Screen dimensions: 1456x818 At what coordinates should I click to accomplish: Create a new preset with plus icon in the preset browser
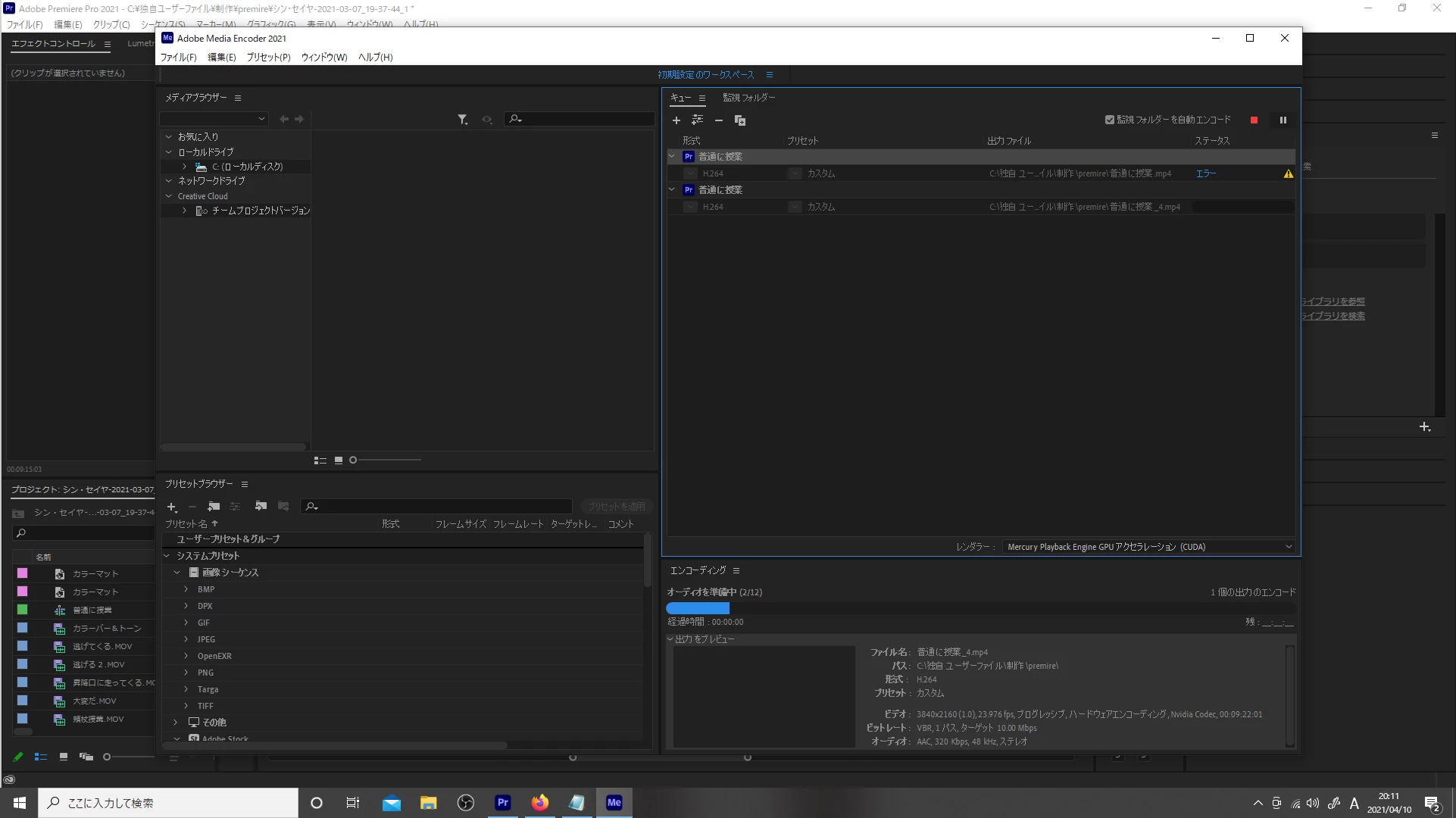(x=172, y=507)
